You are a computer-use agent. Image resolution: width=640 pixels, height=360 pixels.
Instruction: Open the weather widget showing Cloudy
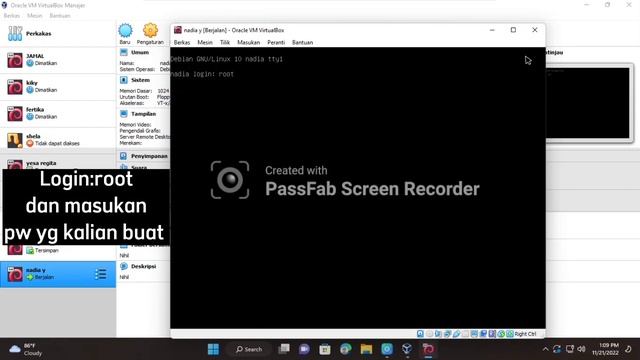pyautogui.click(x=26, y=349)
